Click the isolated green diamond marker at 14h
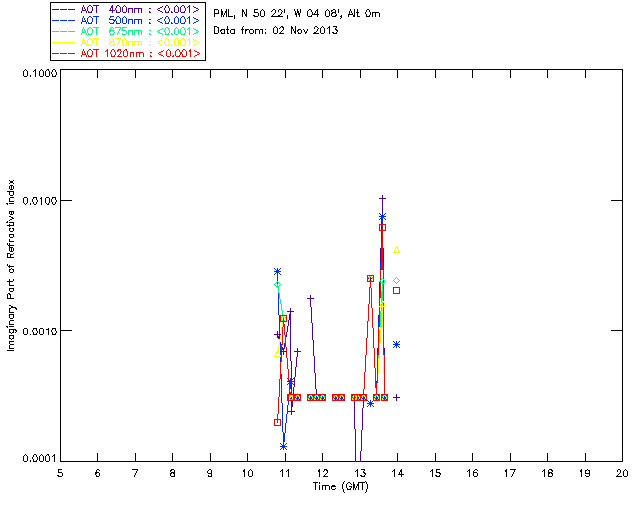The height and width of the screenshot is (512, 640). click(x=396, y=280)
